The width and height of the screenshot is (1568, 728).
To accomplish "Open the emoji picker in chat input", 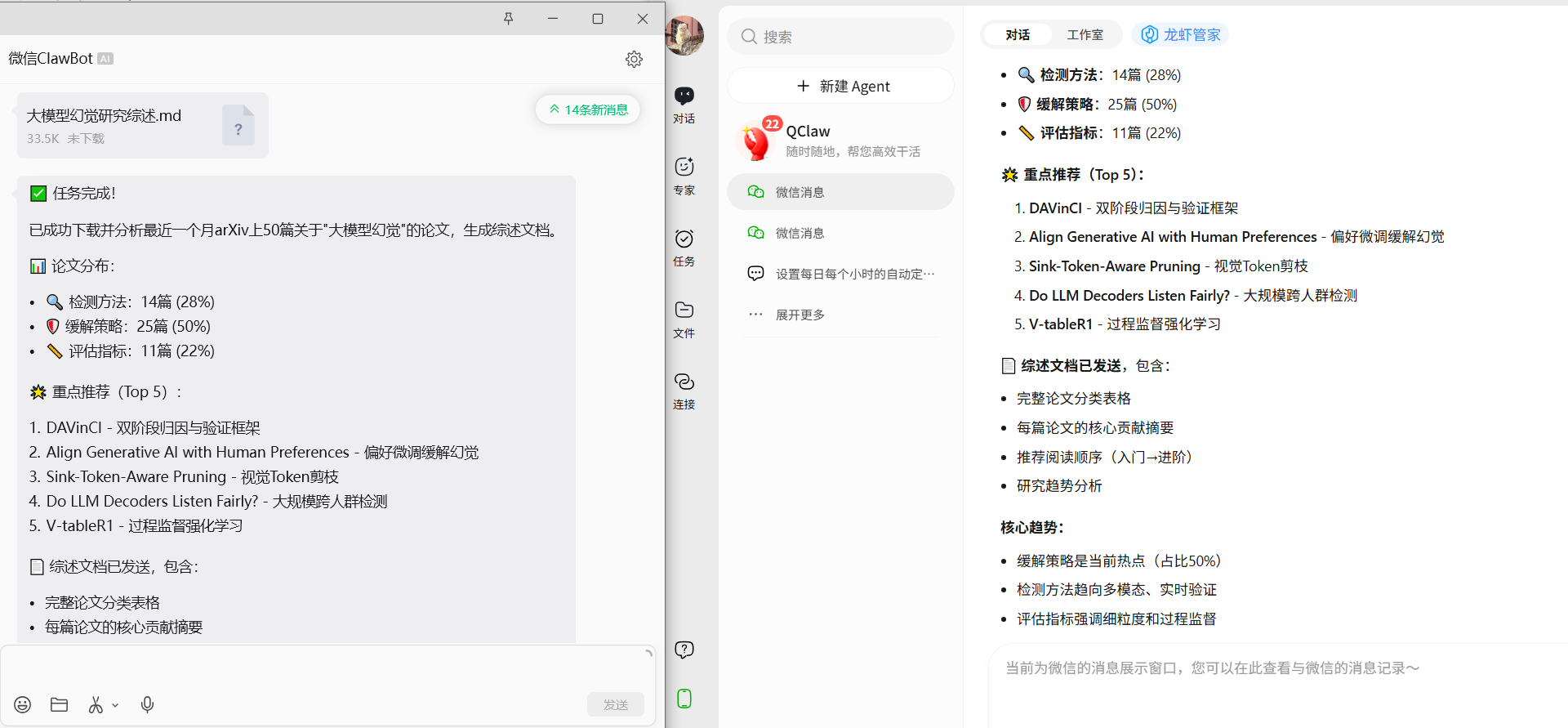I will click(x=23, y=704).
